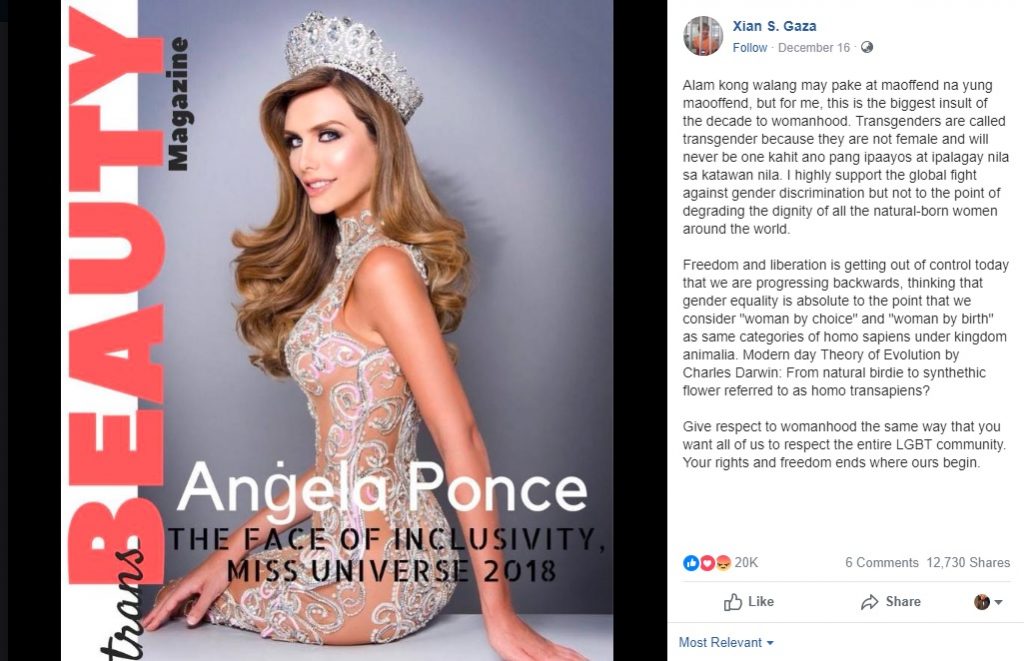View the 12,730 Shares list

tap(968, 562)
